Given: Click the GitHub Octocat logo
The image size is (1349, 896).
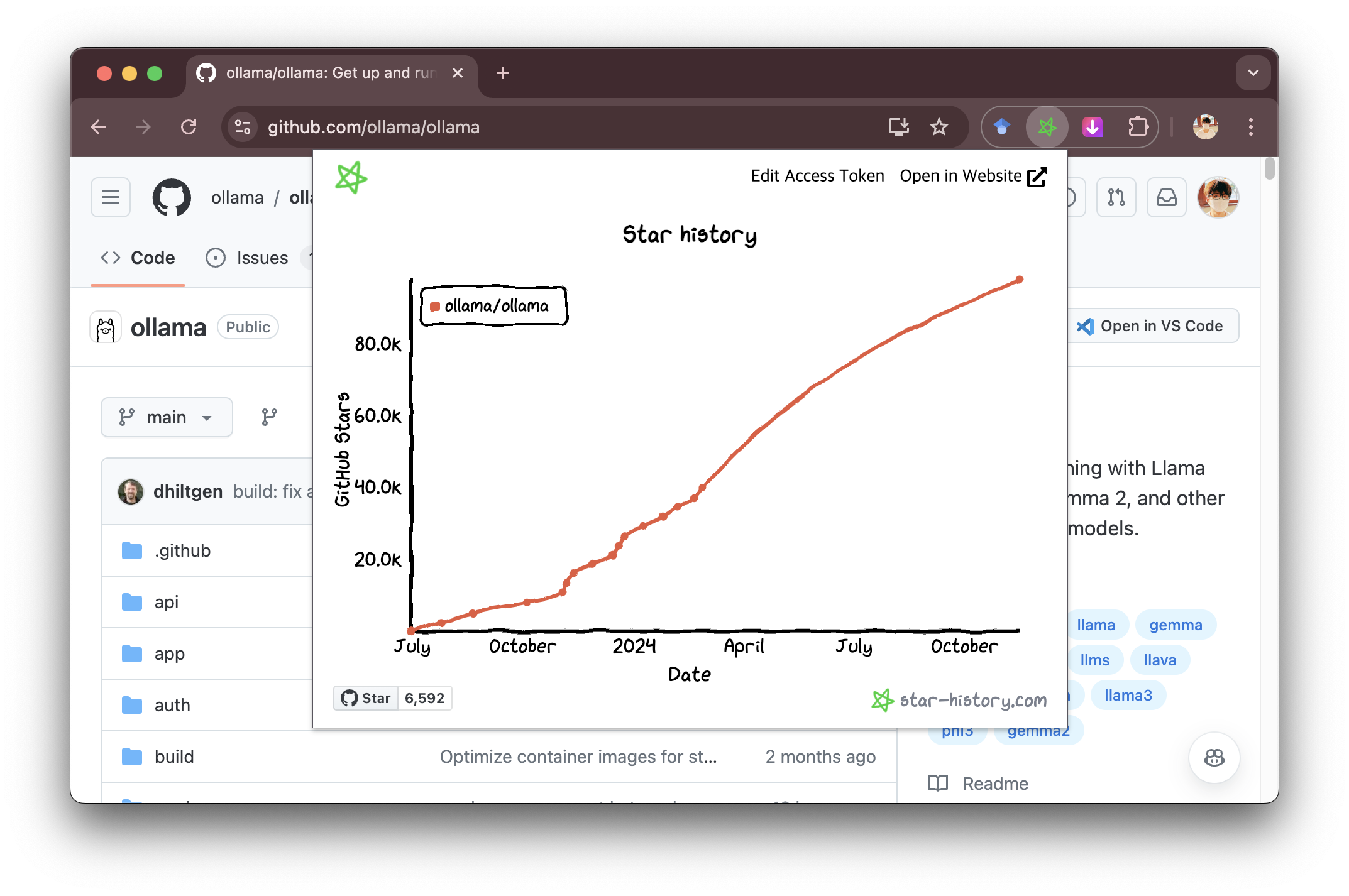Looking at the screenshot, I should (x=172, y=198).
